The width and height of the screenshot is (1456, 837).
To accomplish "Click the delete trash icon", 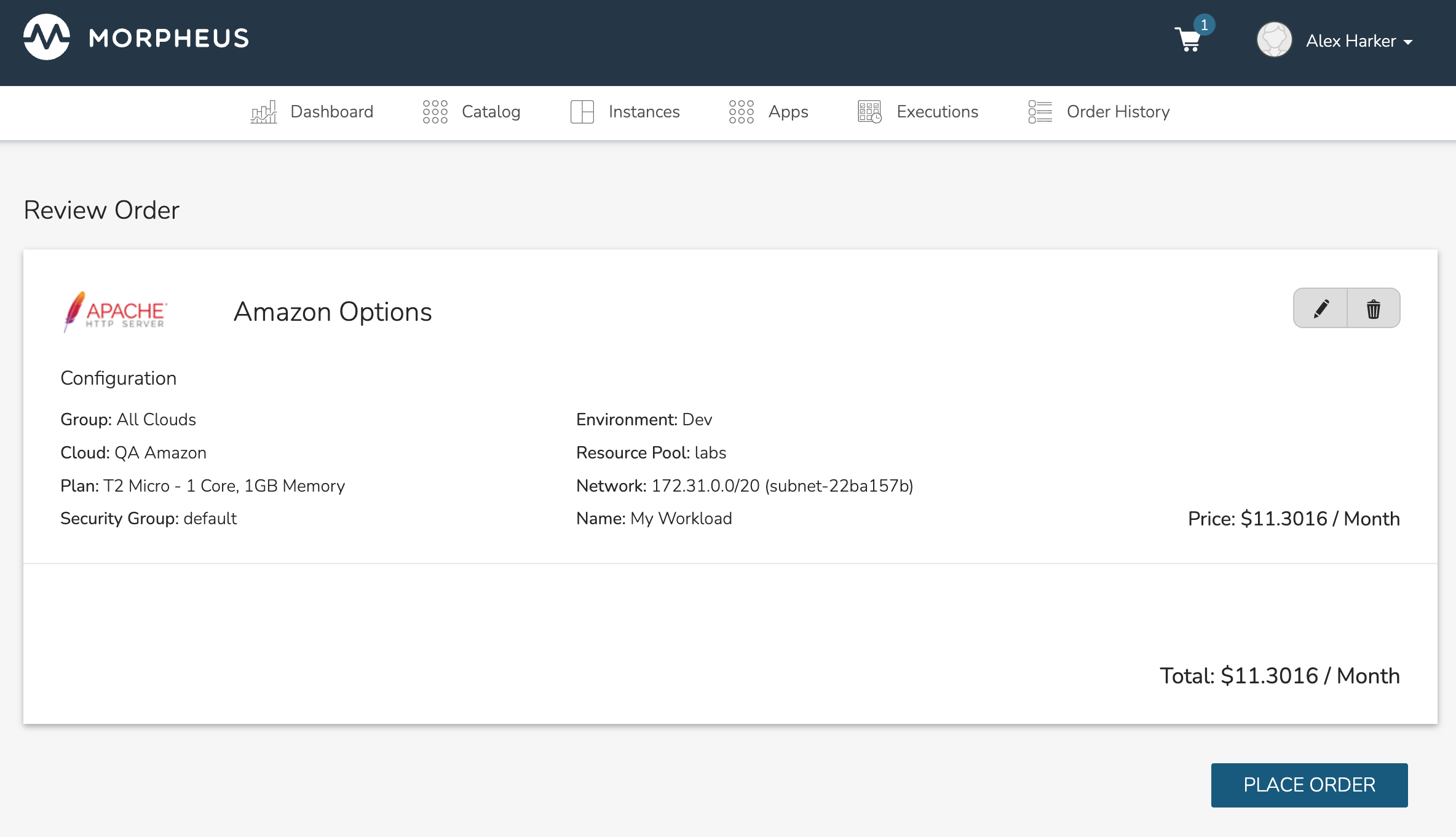I will tap(1375, 309).
